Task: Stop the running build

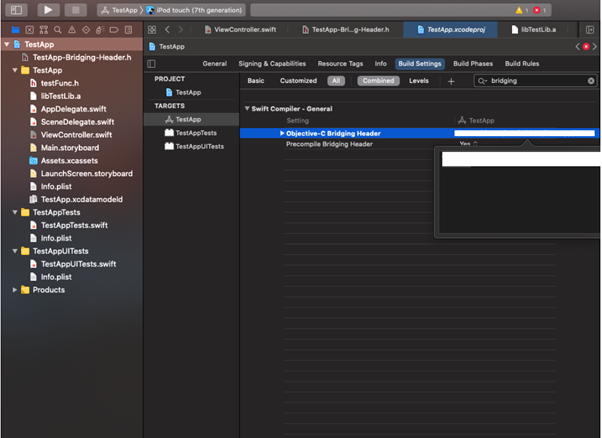Action: click(76, 10)
